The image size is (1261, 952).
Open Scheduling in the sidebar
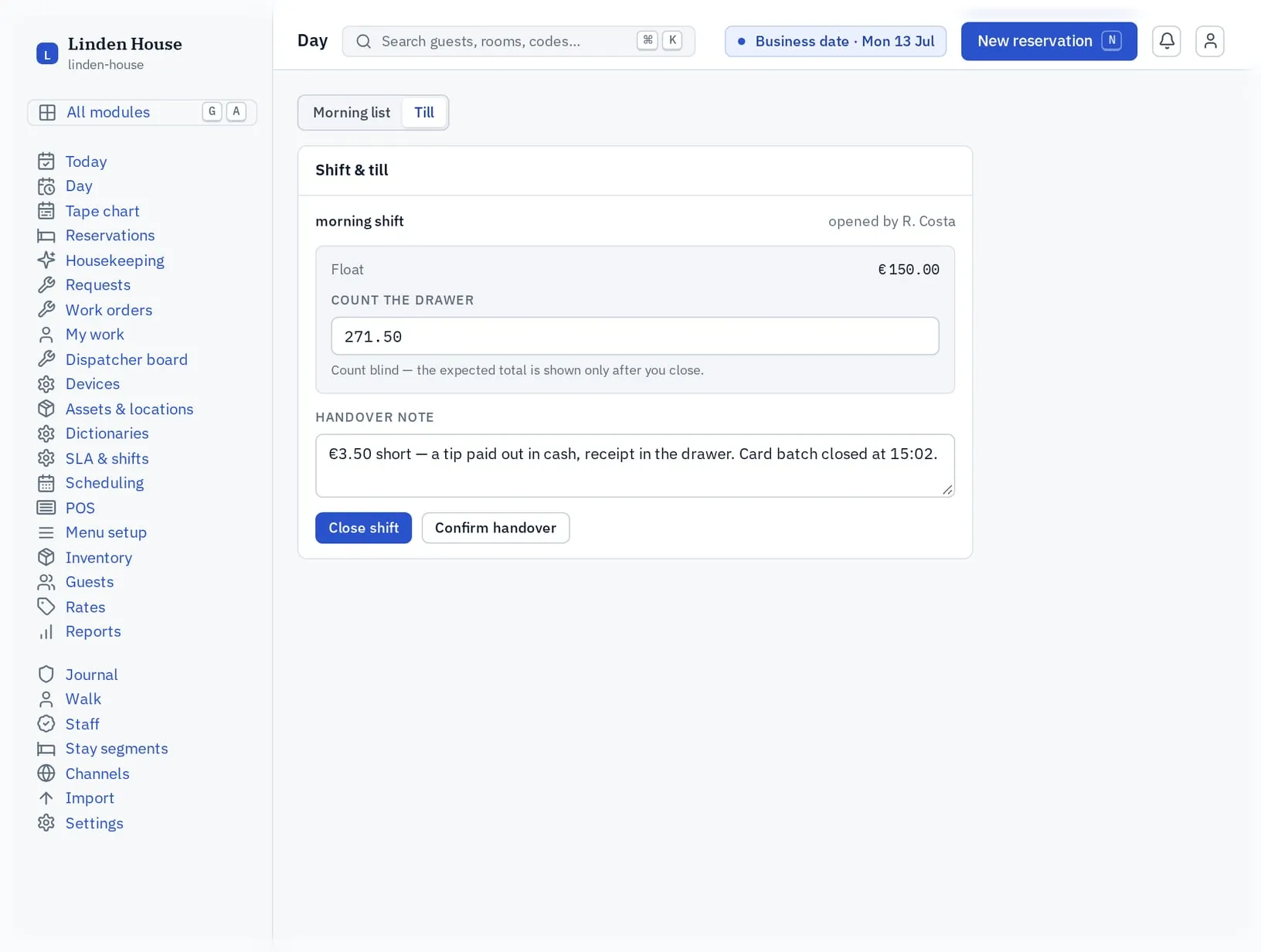coord(104,483)
